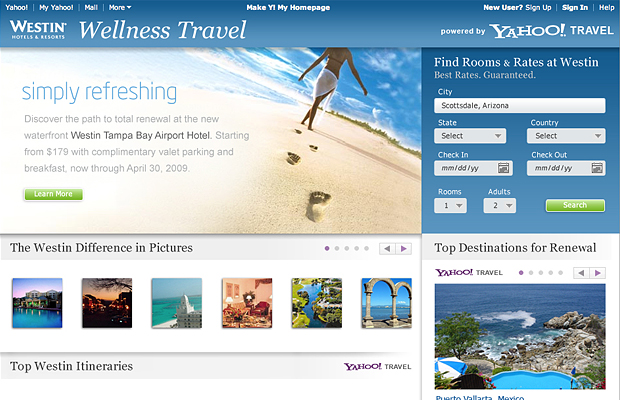Expand the State dropdown
Viewport: 620px width, 400px height.
tap(470, 136)
